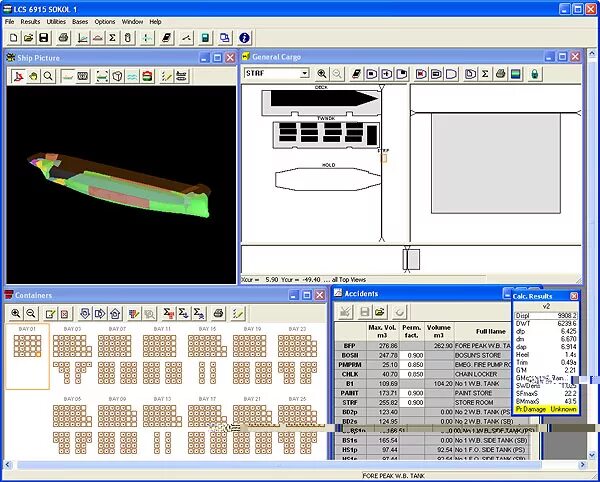Print from the main toolbar printer icon

pos(64,38)
